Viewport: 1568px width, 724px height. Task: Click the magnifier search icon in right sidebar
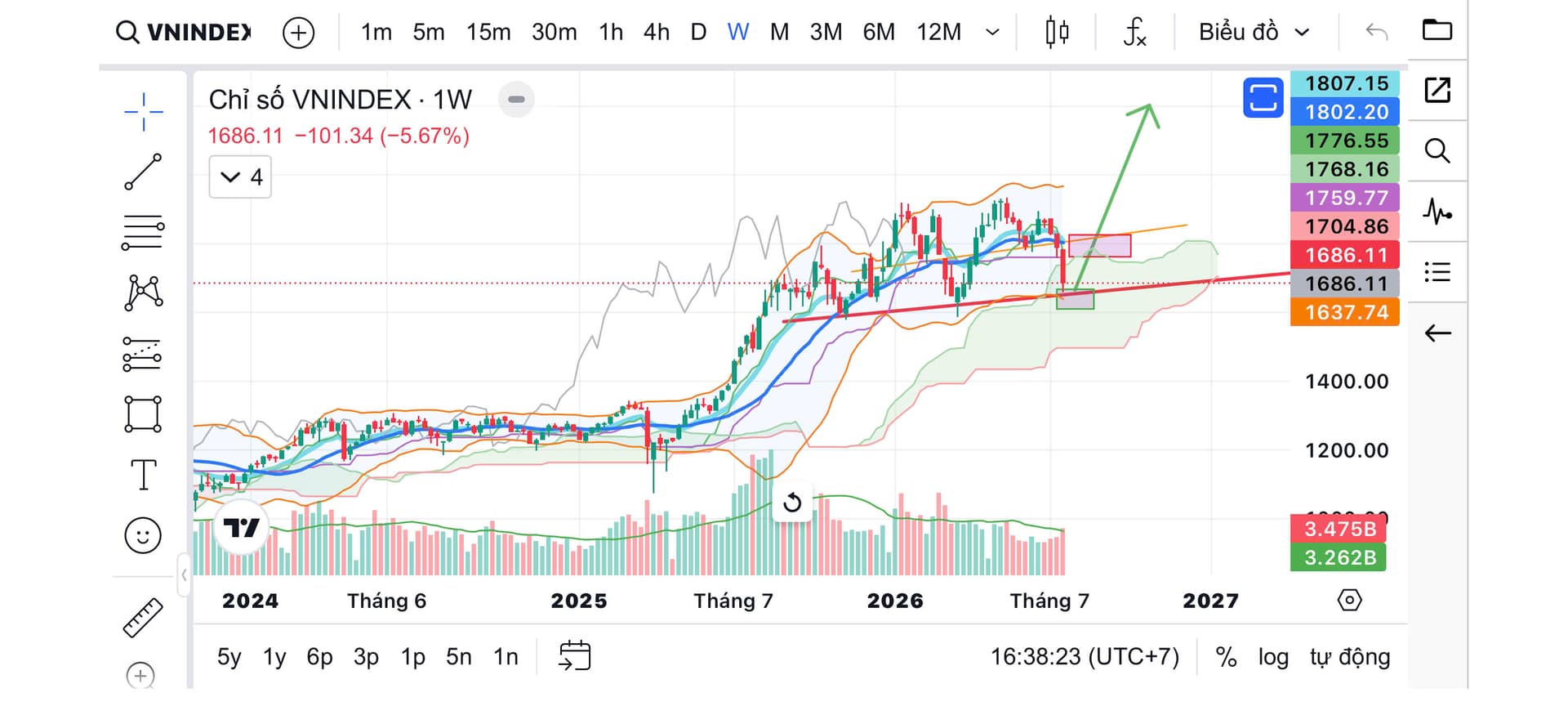tap(1437, 150)
